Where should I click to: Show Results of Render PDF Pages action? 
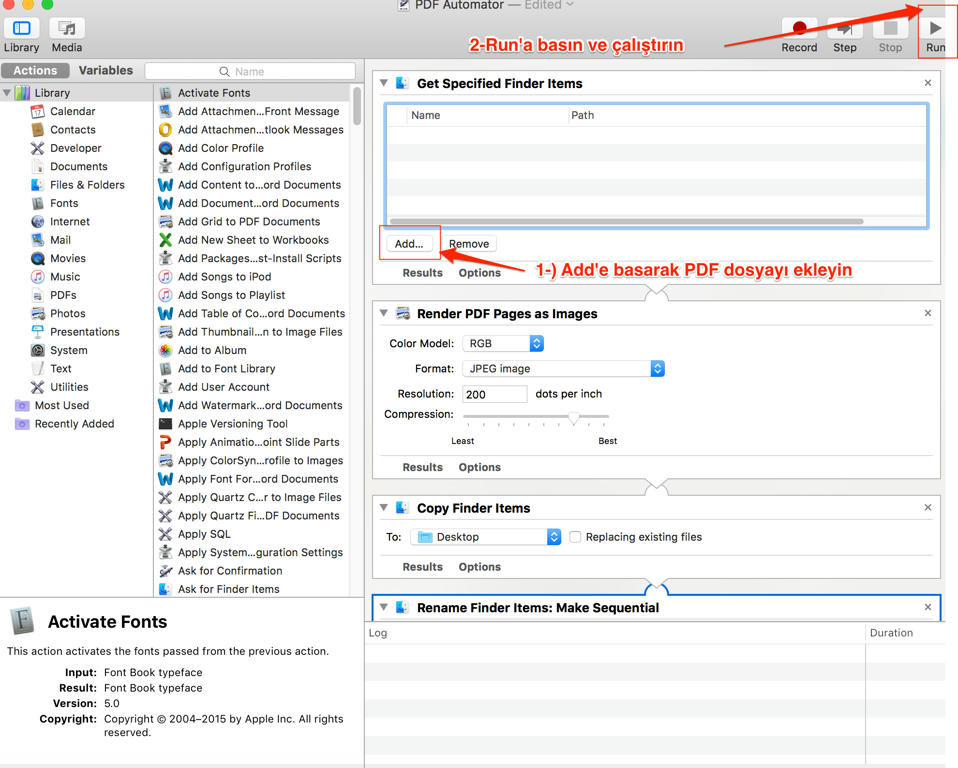(422, 467)
